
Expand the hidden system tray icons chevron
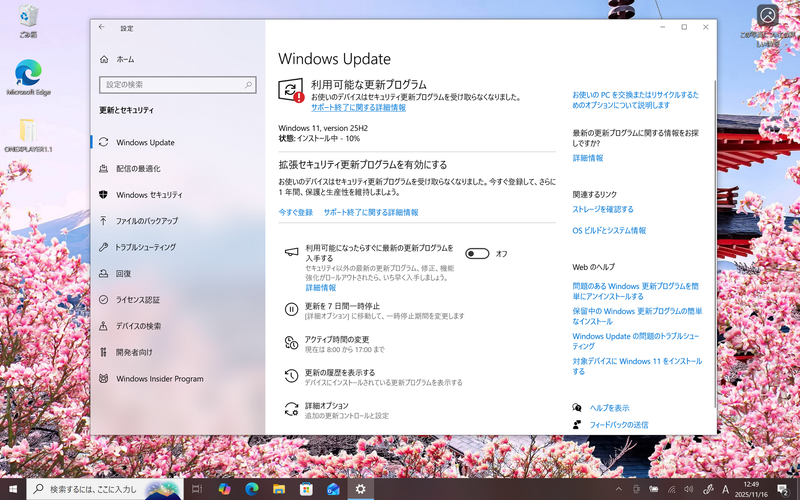619,489
